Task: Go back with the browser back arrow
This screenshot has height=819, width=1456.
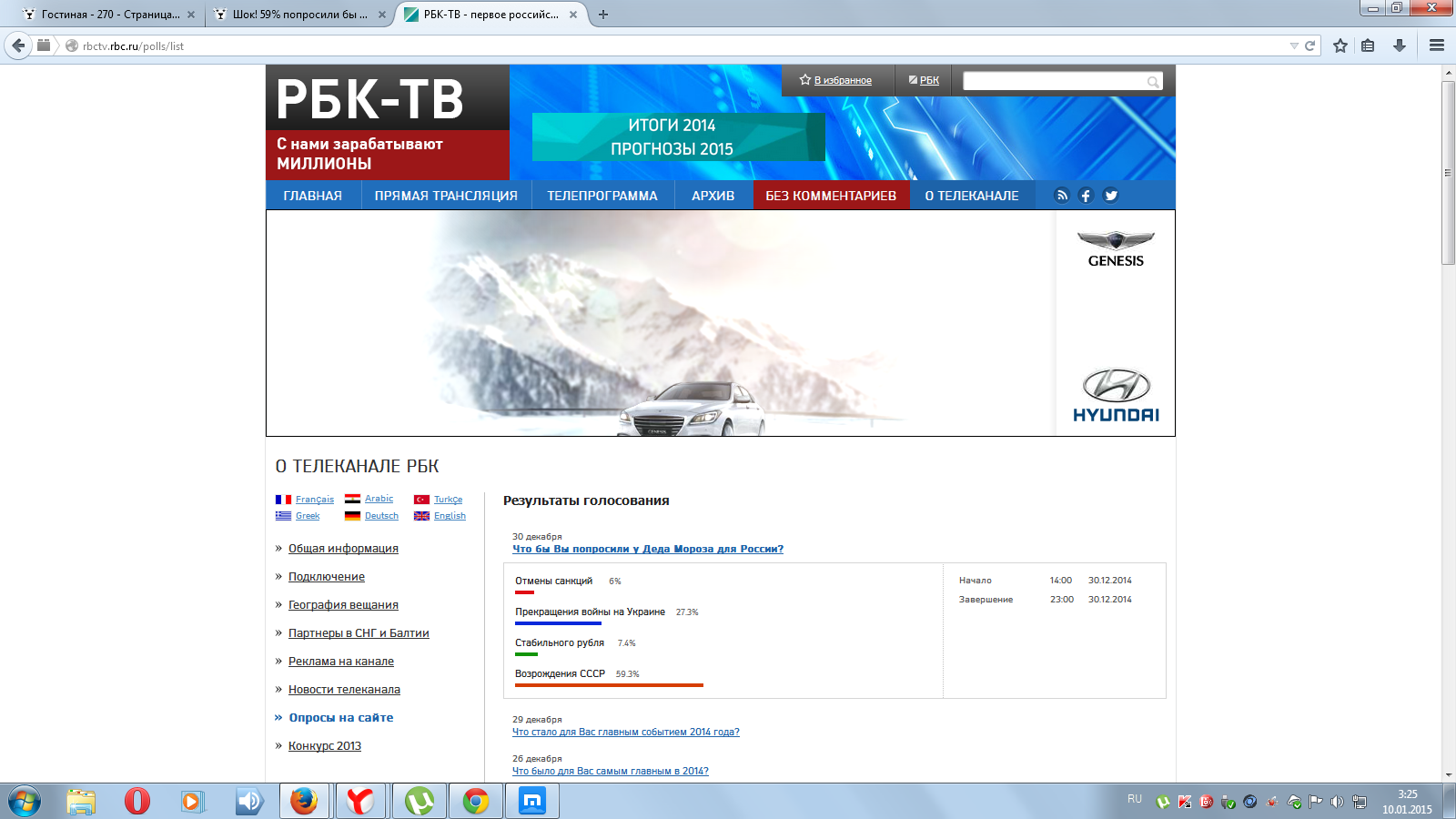Action: tap(18, 45)
